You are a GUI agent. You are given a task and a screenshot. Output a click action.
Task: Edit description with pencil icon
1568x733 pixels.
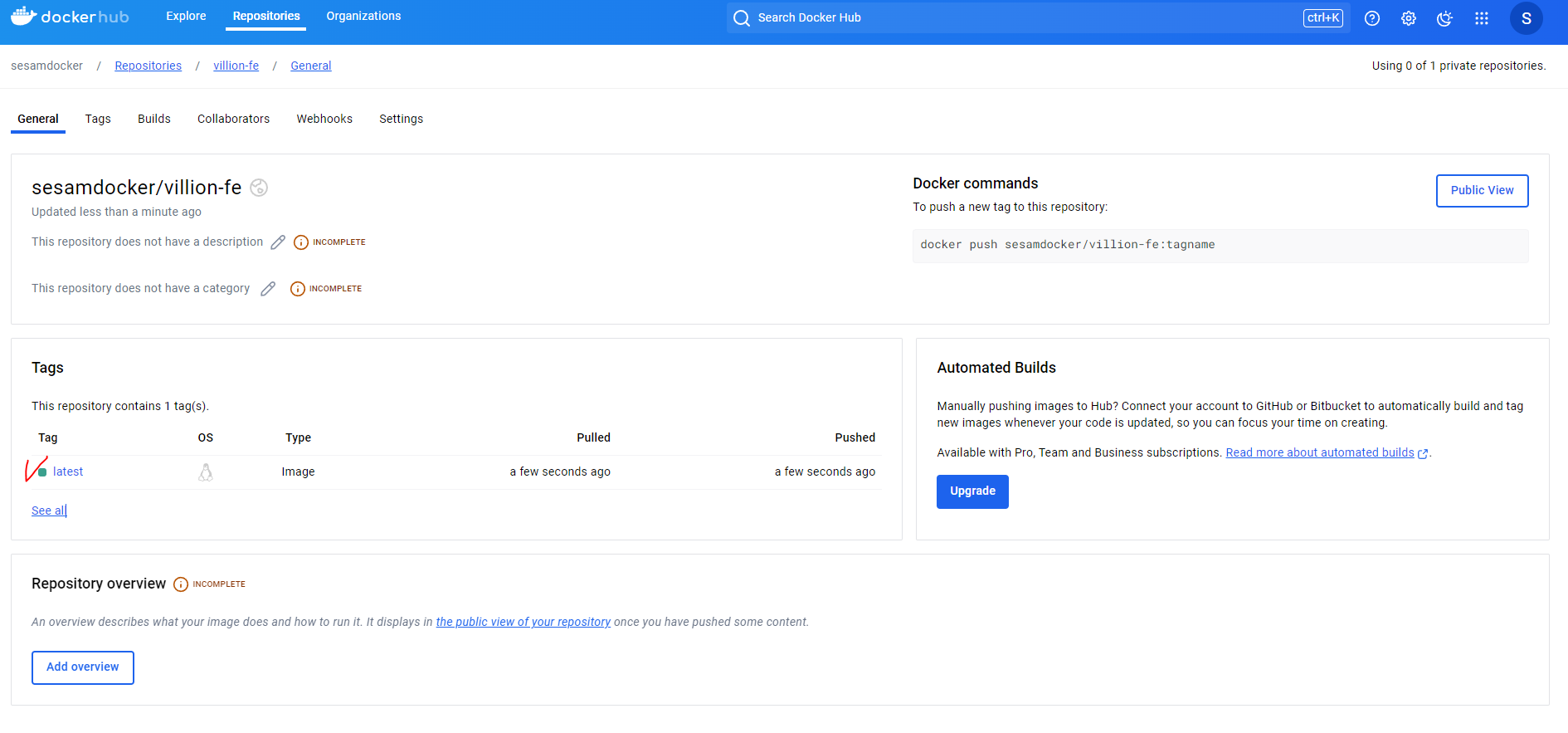pyautogui.click(x=278, y=242)
